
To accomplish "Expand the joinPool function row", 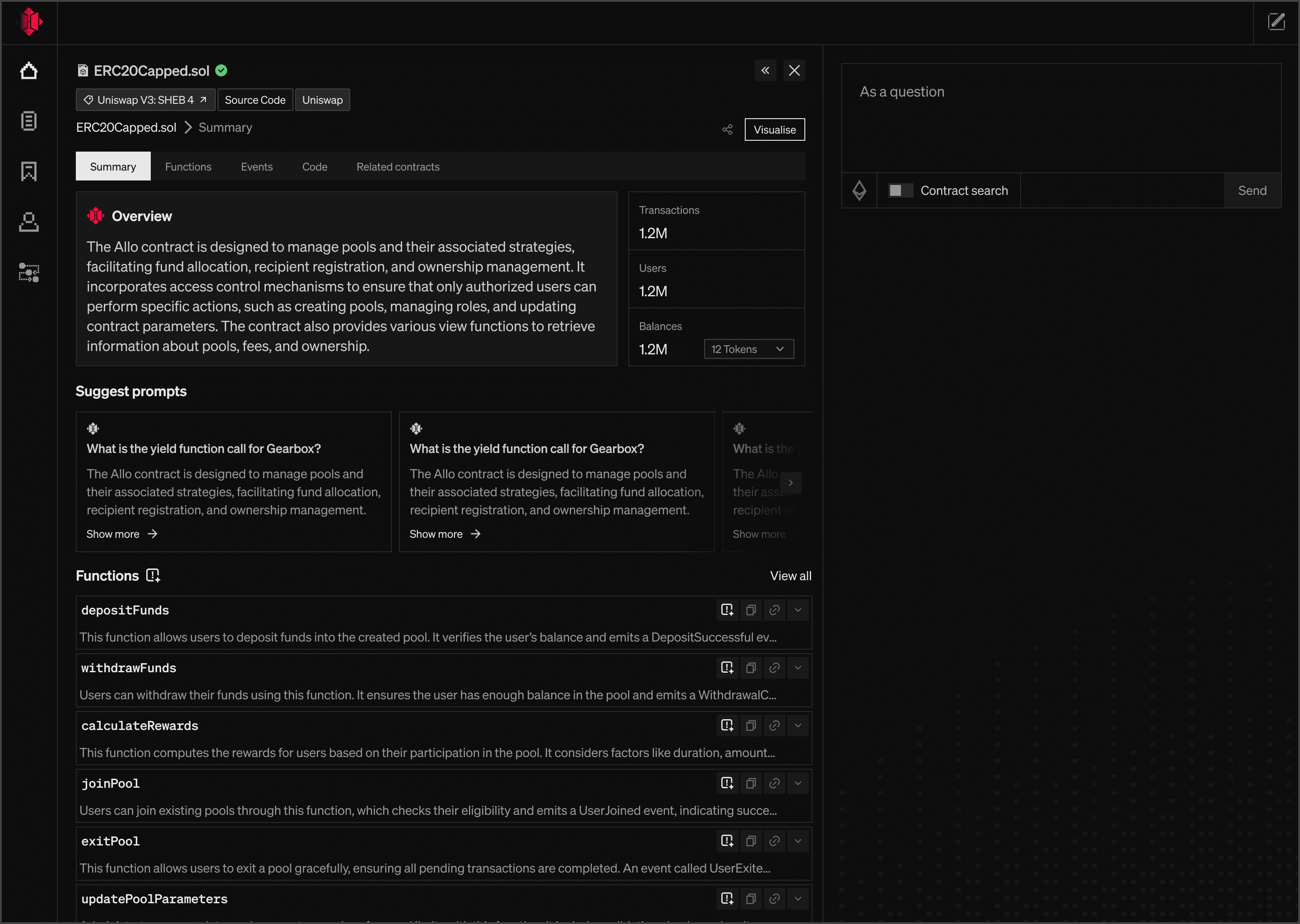I will point(798,784).
